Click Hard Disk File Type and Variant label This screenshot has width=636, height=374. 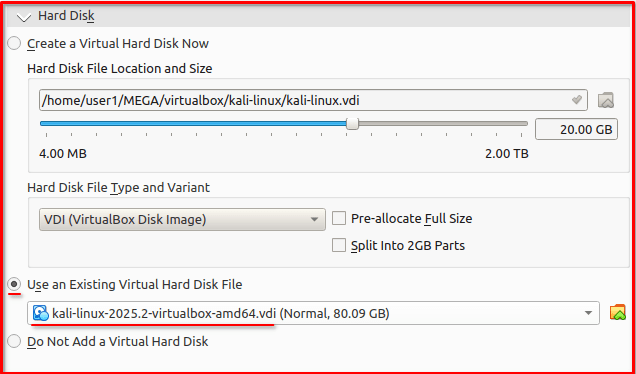(x=118, y=188)
